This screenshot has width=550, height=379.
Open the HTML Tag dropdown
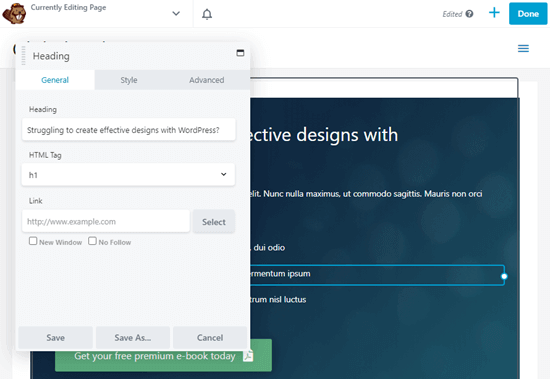pyautogui.click(x=128, y=174)
